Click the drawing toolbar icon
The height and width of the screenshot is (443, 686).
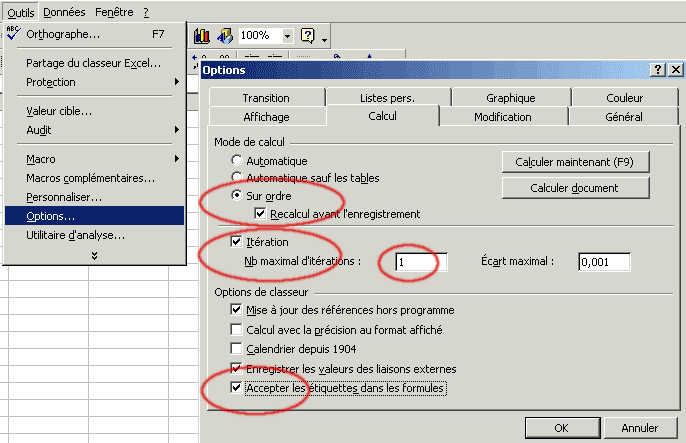(225, 36)
